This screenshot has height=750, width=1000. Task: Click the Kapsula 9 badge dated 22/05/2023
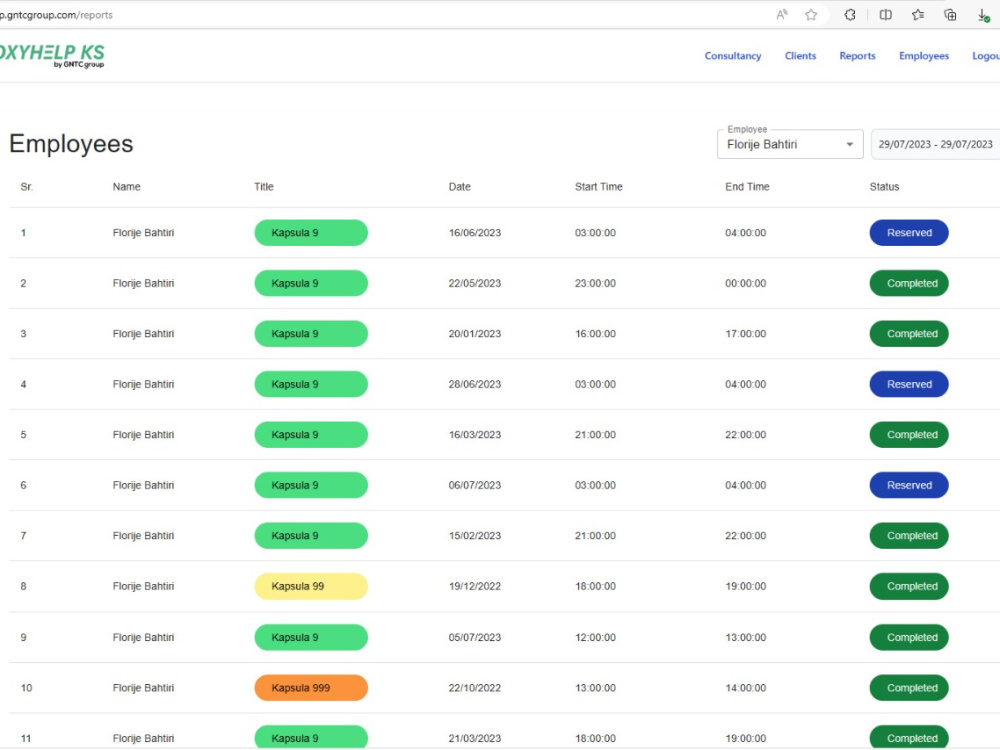point(311,283)
